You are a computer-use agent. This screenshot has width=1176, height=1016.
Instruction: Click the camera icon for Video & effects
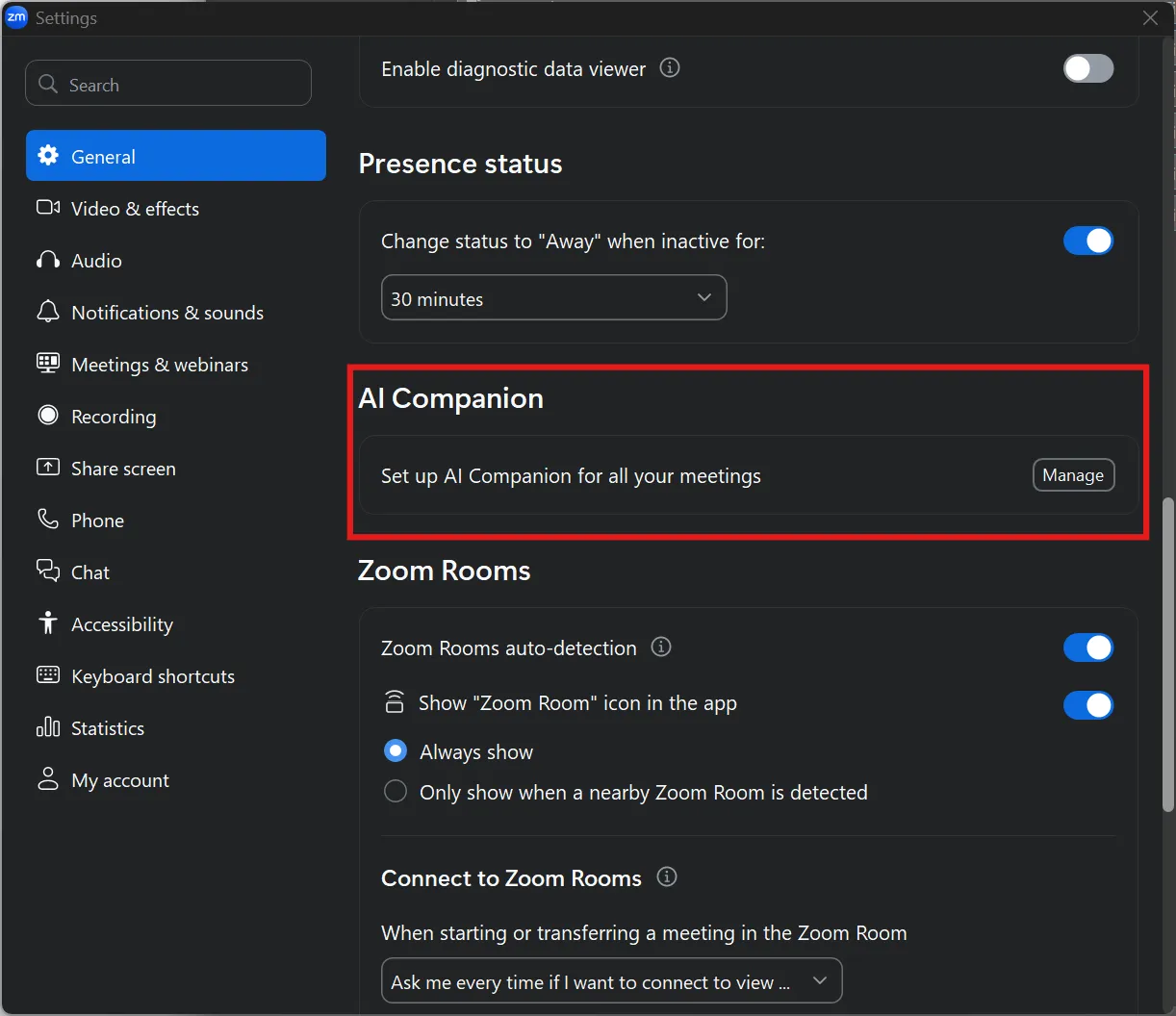48,208
